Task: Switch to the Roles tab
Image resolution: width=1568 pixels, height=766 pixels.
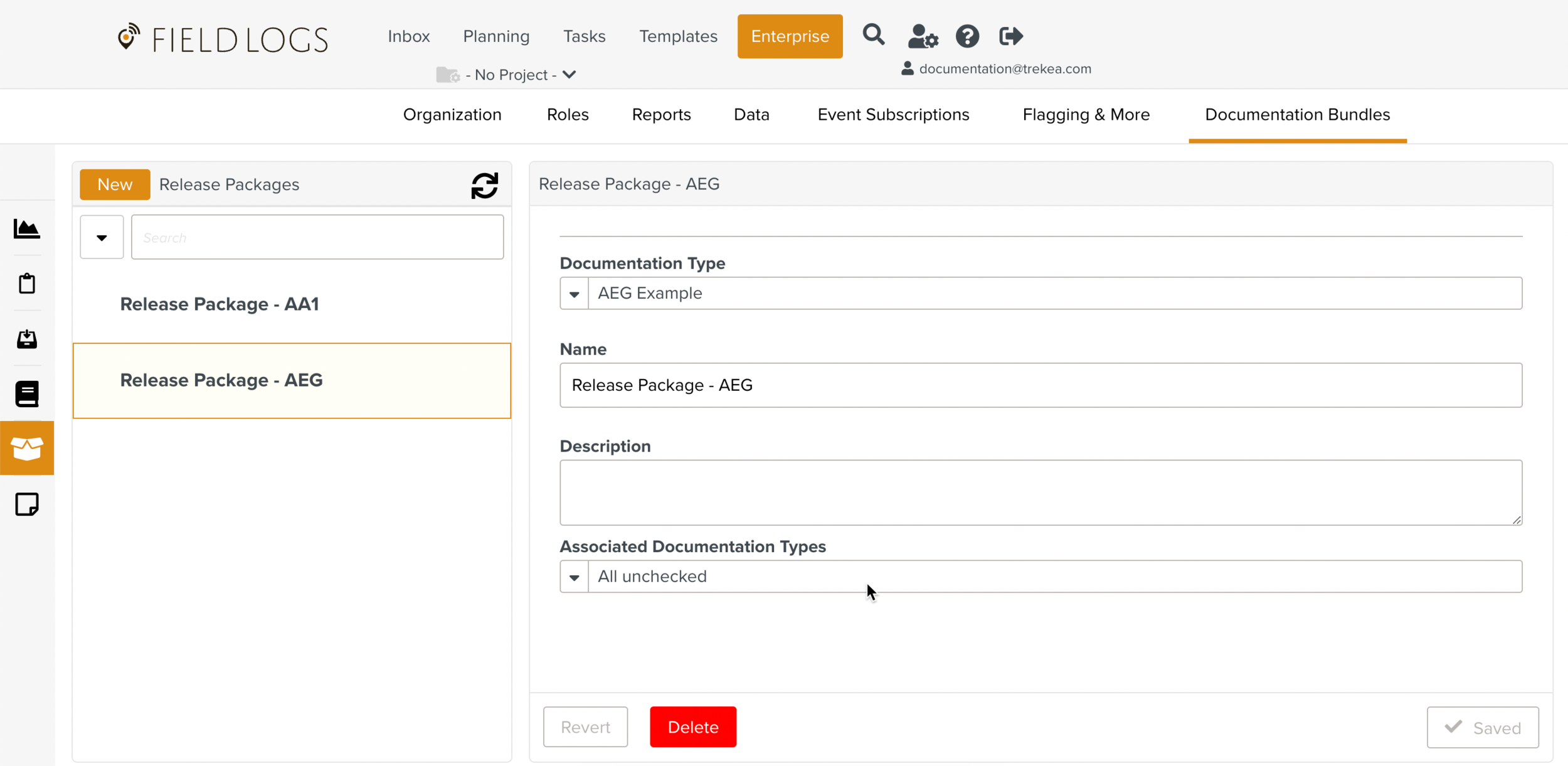Action: 568,115
